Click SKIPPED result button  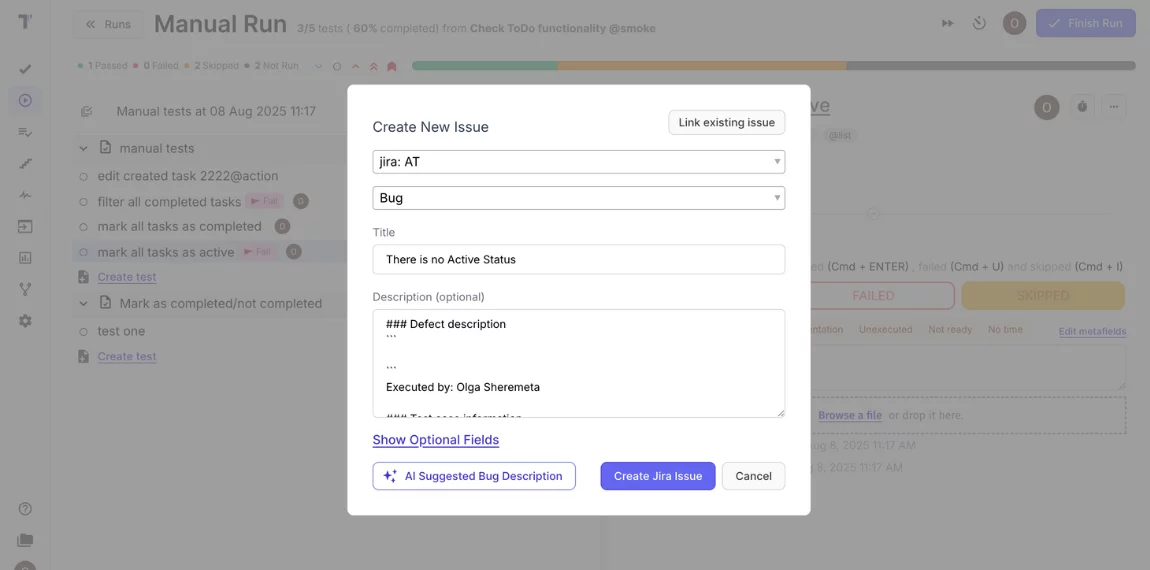1043,296
